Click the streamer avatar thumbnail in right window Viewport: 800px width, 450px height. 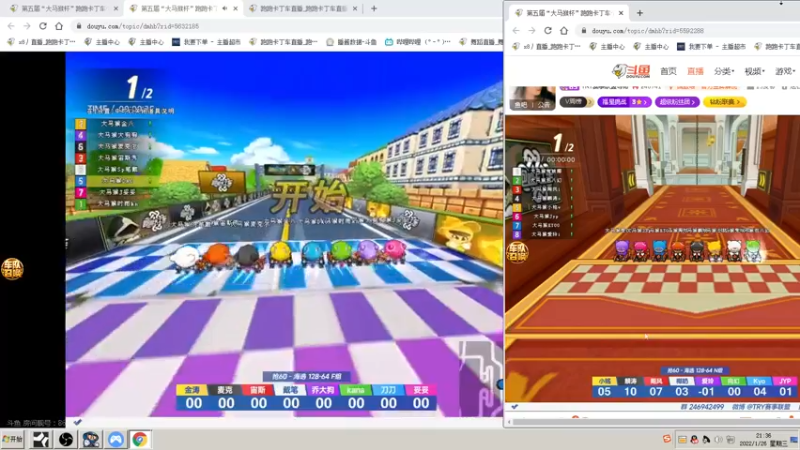[532, 97]
